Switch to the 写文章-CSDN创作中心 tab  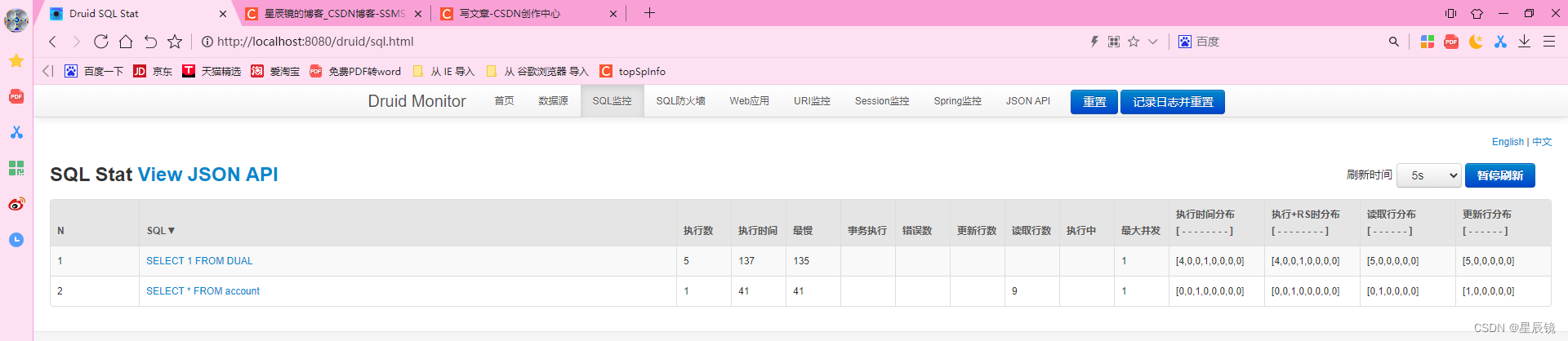pos(529,14)
